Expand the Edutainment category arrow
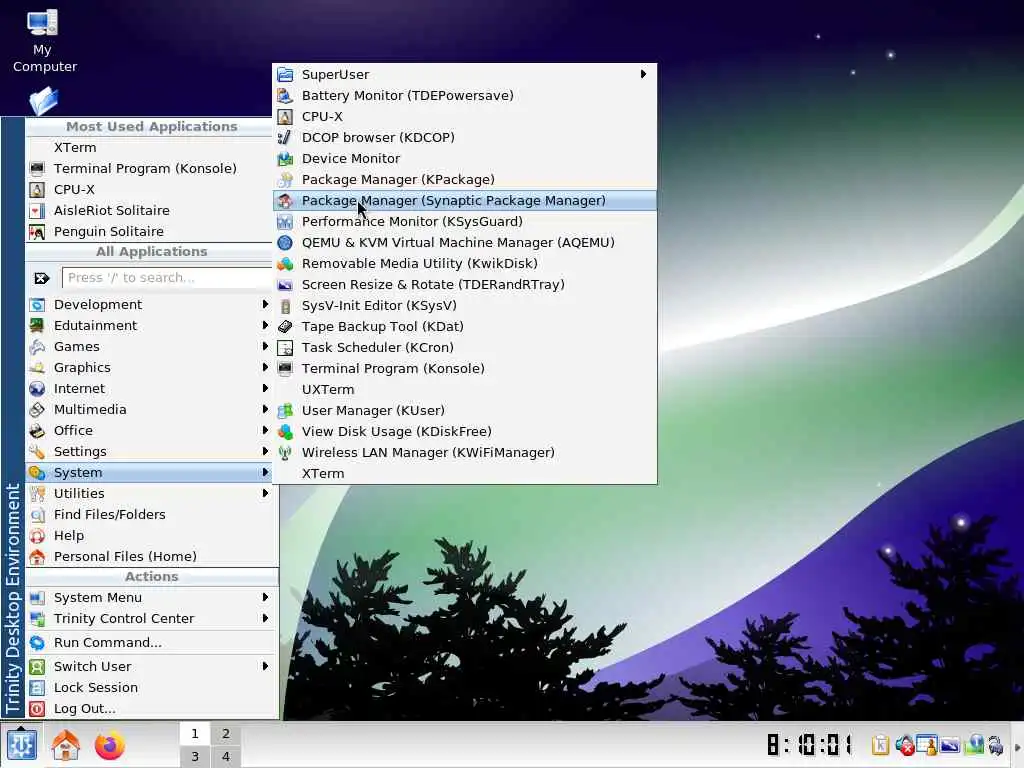The image size is (1024, 768). [x=265, y=325]
